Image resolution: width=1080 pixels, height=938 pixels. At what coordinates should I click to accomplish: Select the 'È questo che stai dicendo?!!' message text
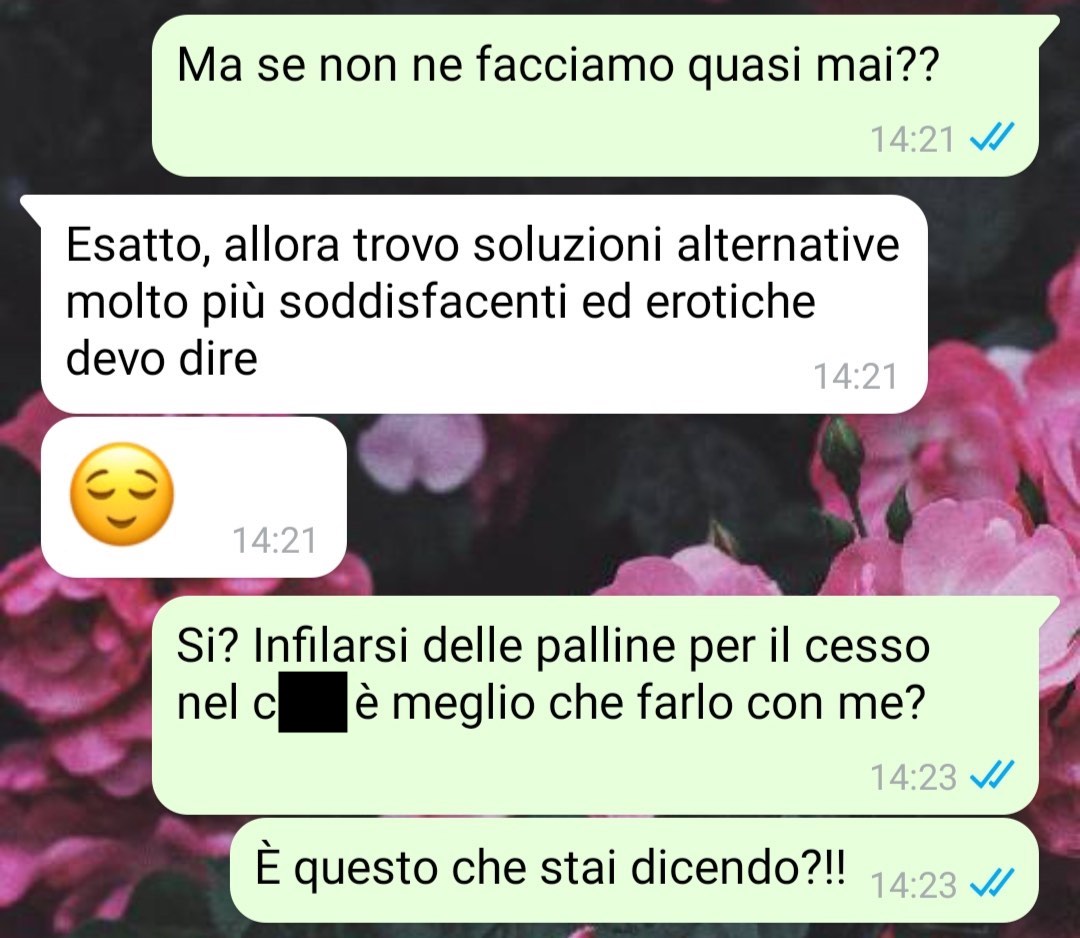[550, 868]
